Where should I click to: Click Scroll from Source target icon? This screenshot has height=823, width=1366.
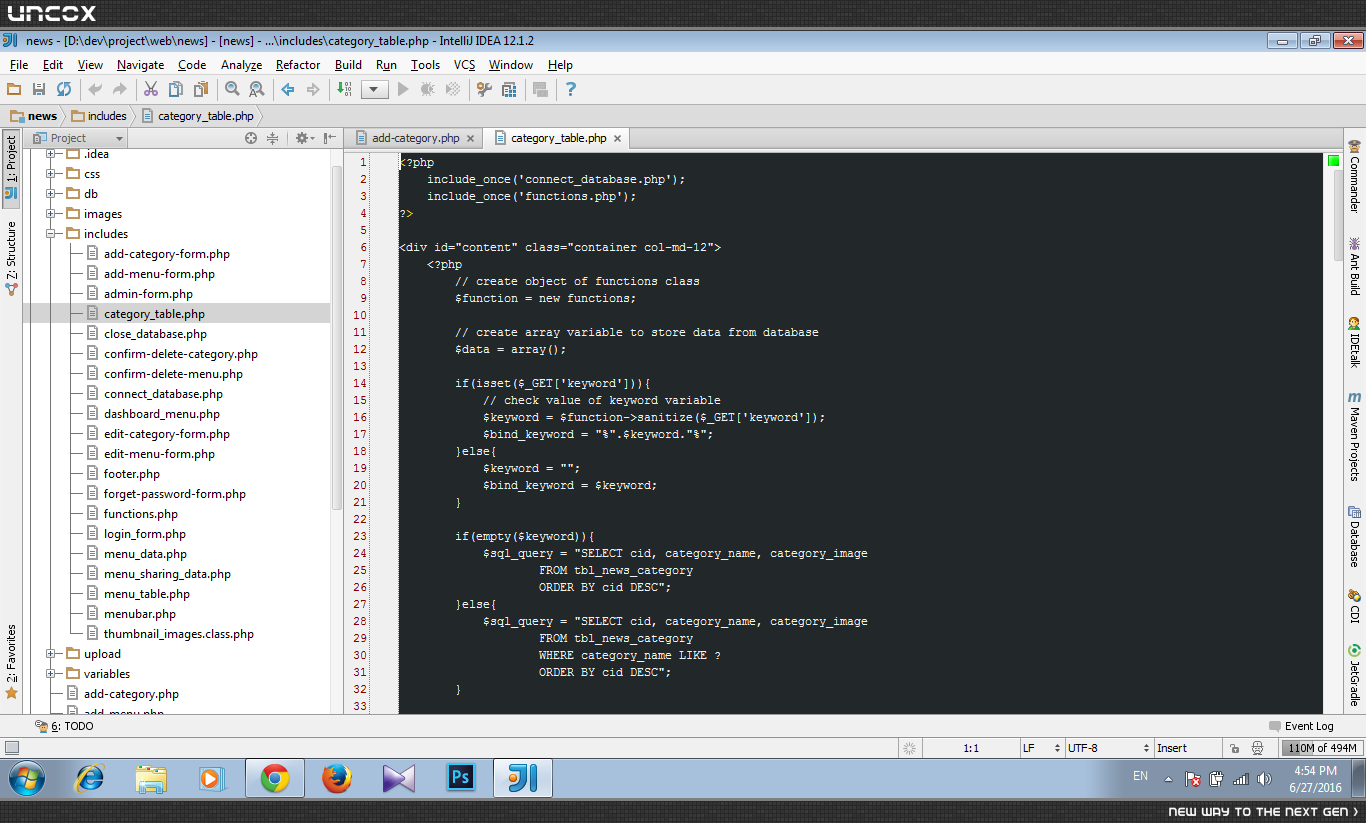tap(251, 138)
